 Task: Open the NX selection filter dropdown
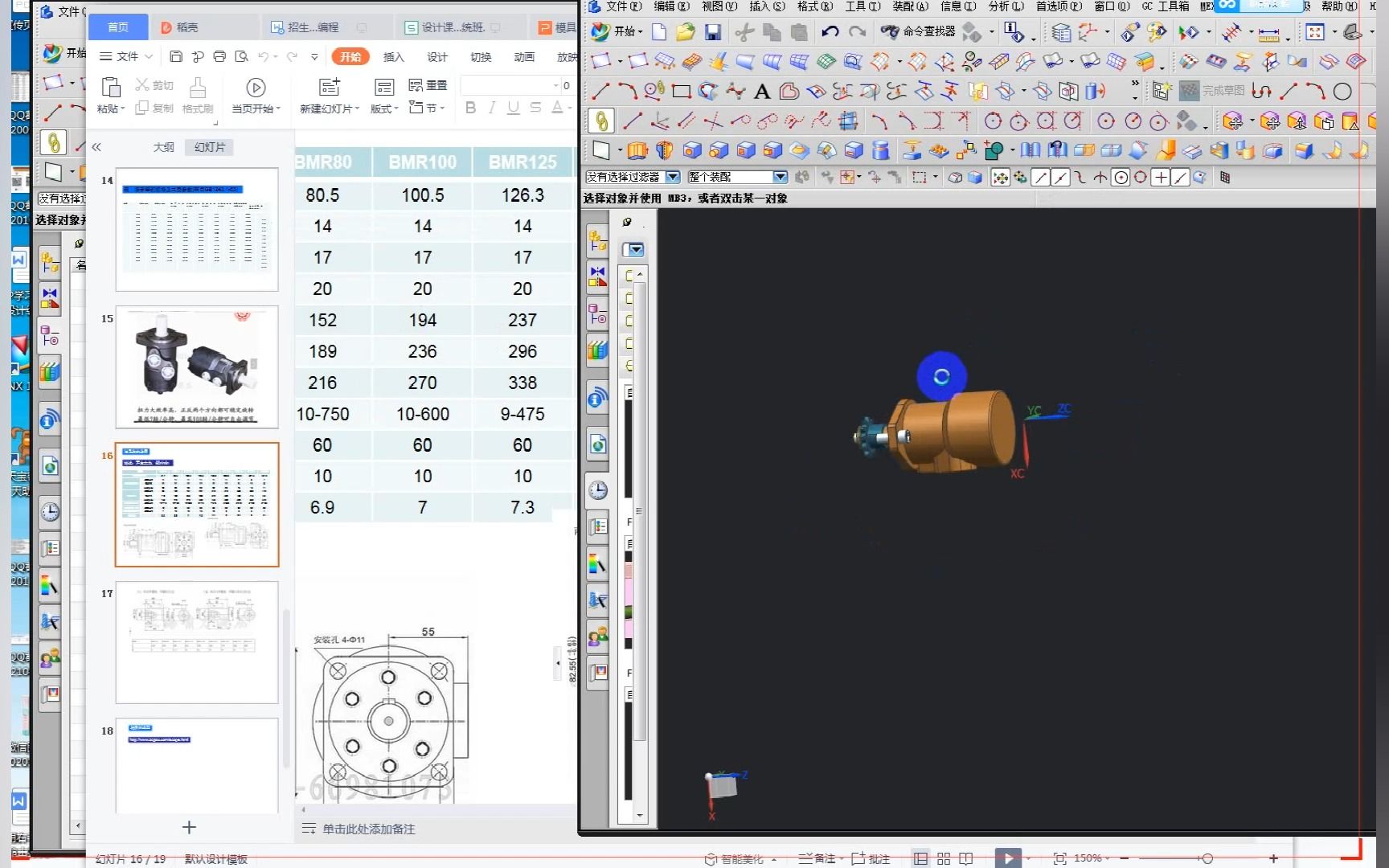673,177
